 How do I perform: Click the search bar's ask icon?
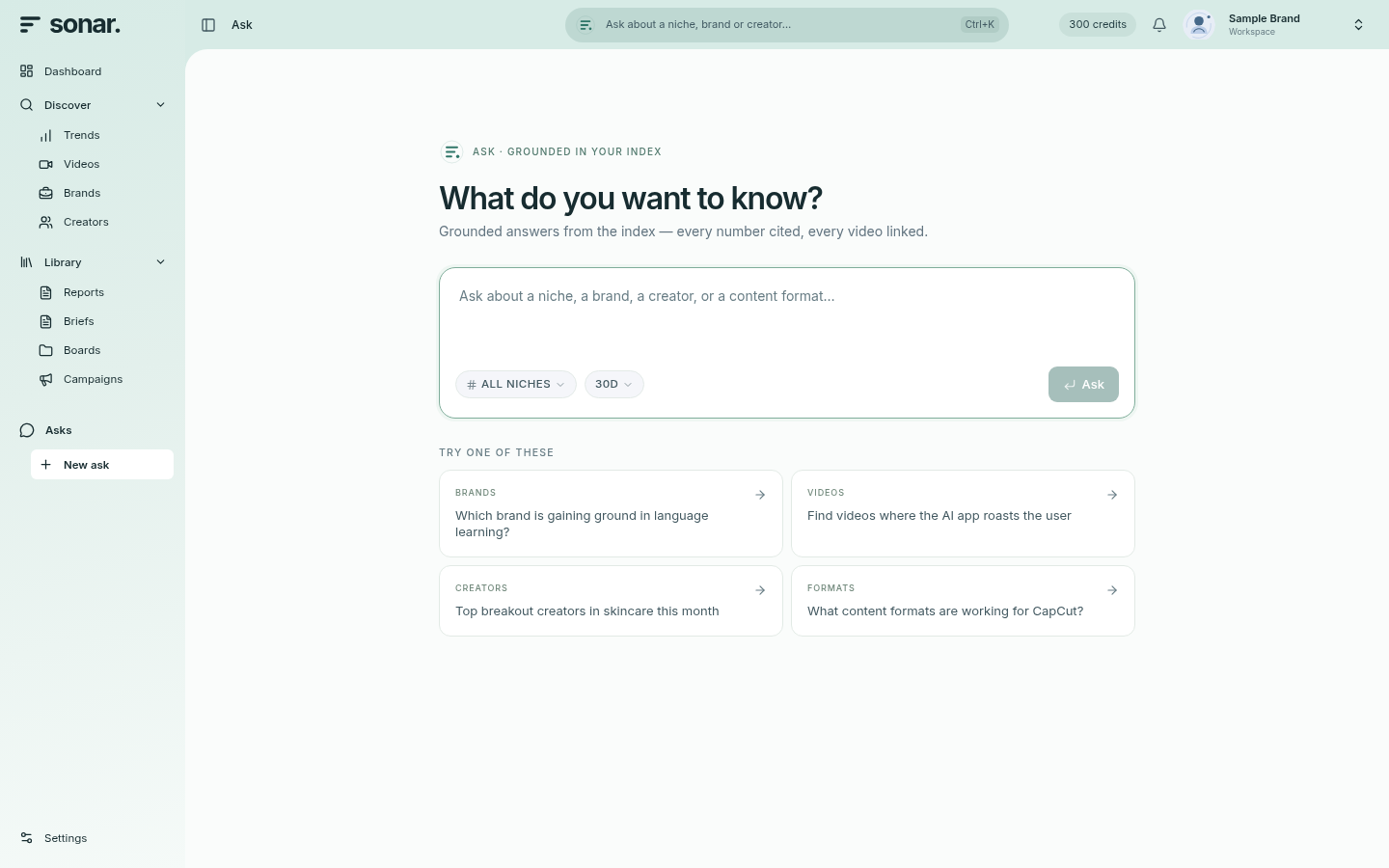(x=586, y=25)
